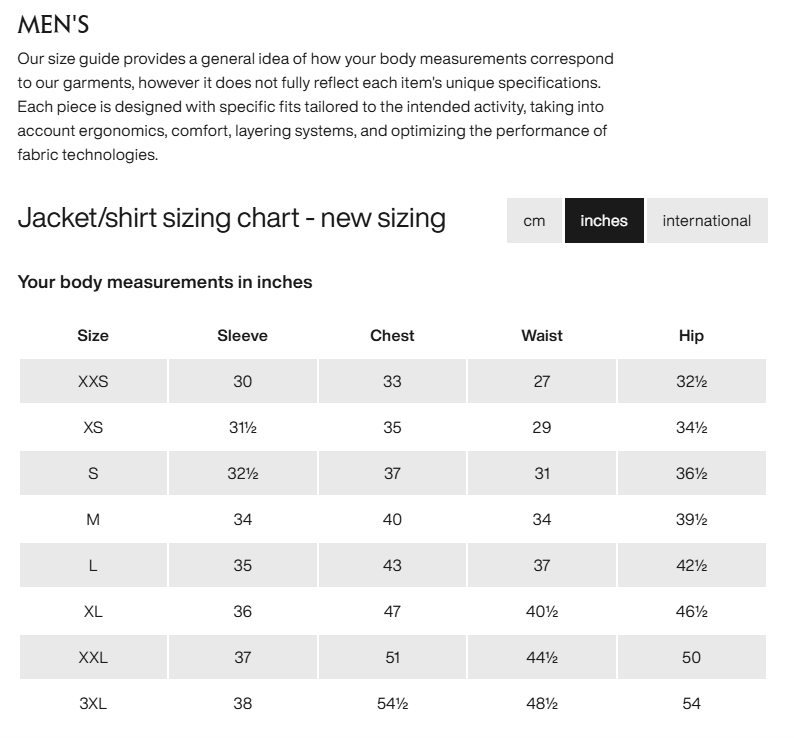The width and height of the screenshot is (794, 738).
Task: Click the Jacket/shirt sizing chart heading
Action: tap(231, 218)
